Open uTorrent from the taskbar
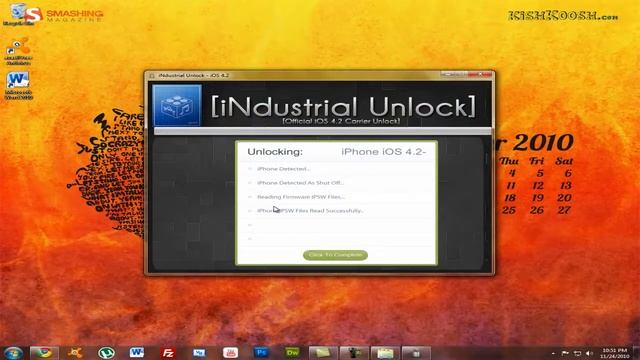The width and height of the screenshot is (640, 360). pyautogui.click(x=106, y=353)
